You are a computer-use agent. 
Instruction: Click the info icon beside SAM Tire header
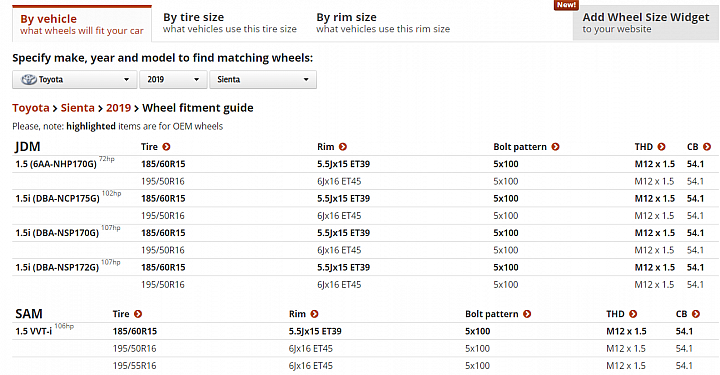click(138, 314)
